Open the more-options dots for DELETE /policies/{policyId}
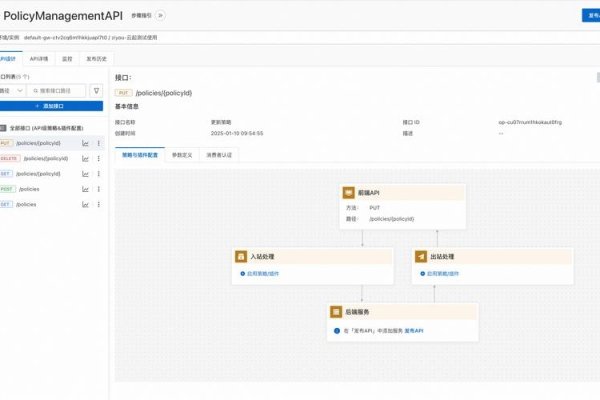The height and width of the screenshot is (400, 600). tap(98, 158)
